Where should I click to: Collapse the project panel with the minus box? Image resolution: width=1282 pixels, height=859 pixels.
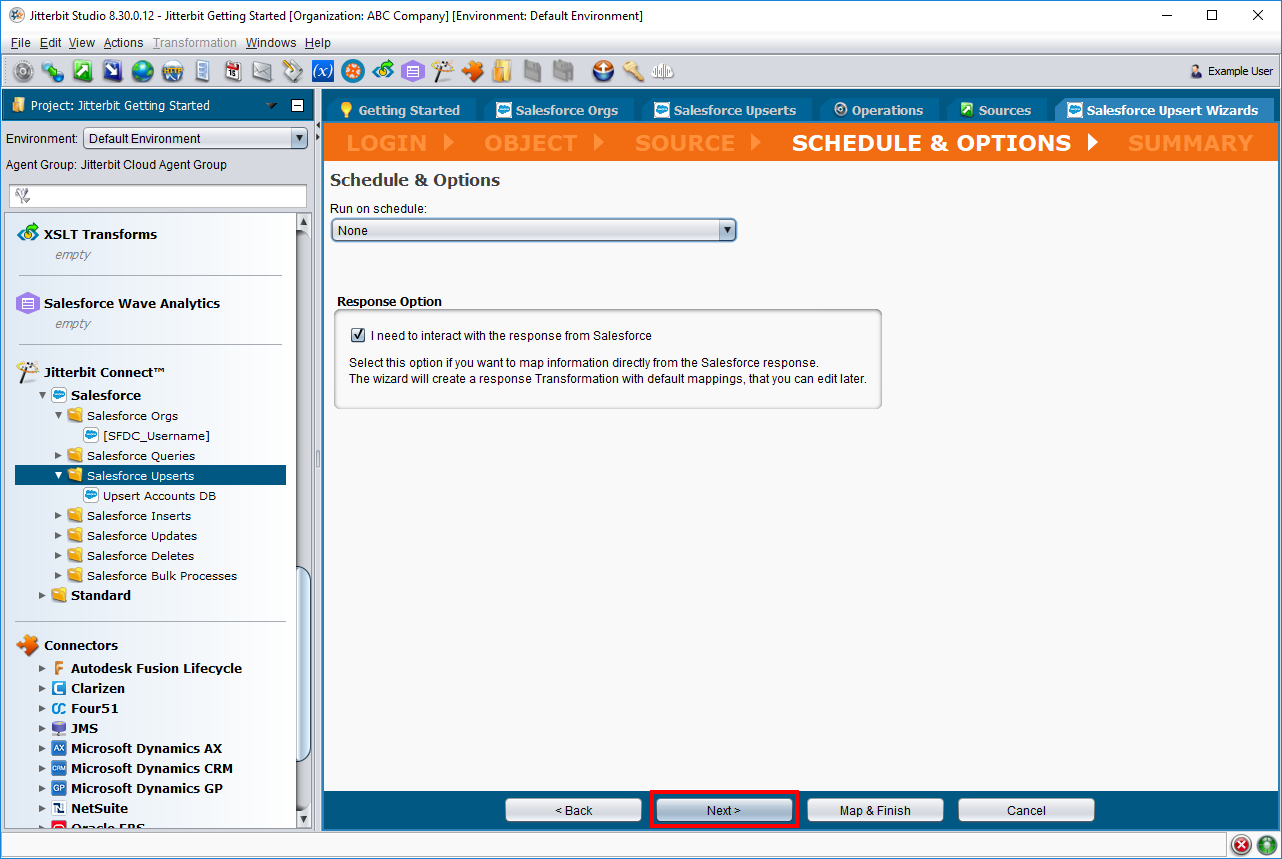coord(297,106)
